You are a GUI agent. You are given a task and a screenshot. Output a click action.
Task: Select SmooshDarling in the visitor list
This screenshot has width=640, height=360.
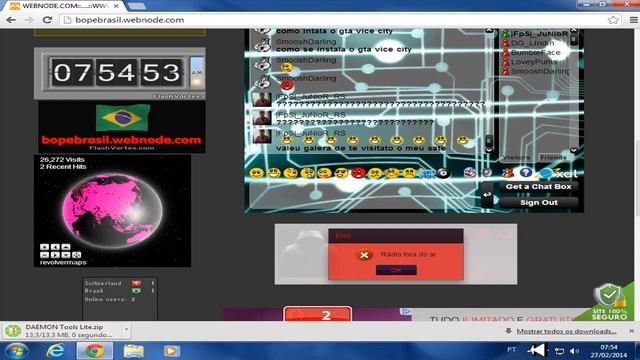tap(536, 71)
